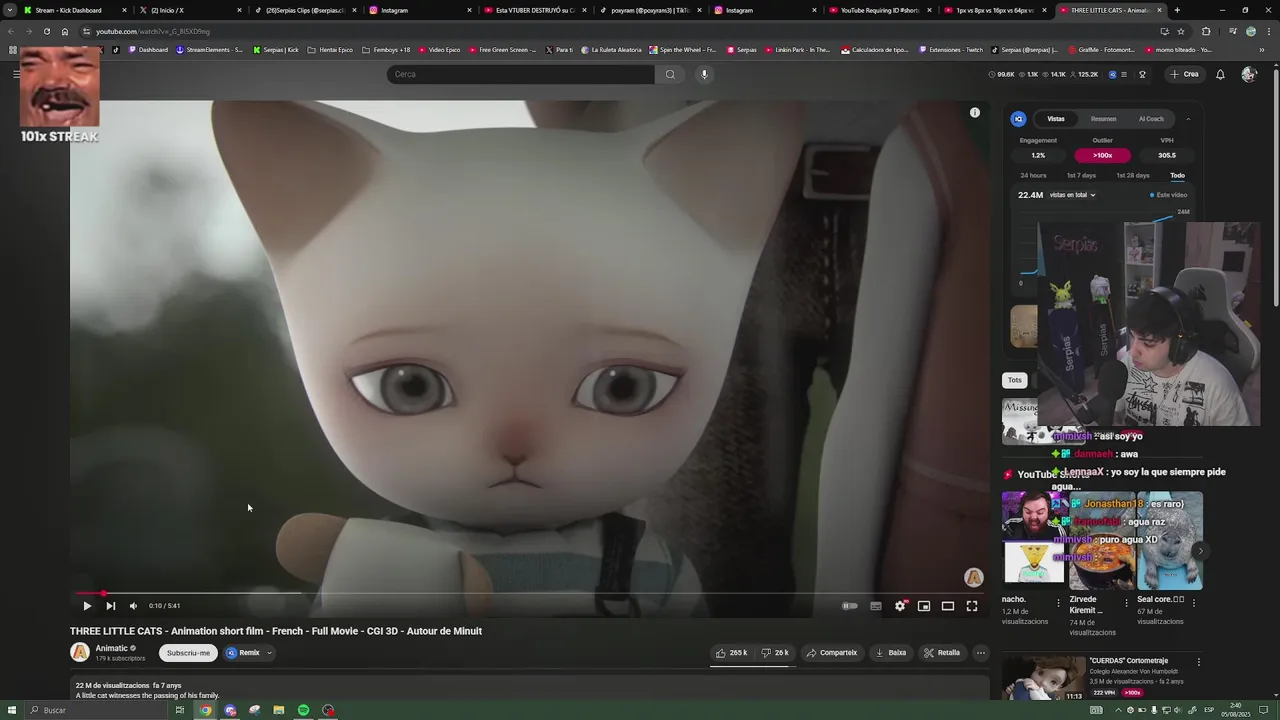The width and height of the screenshot is (1280, 720).
Task: Open the Windows Start menu
Action: click(x=12, y=710)
